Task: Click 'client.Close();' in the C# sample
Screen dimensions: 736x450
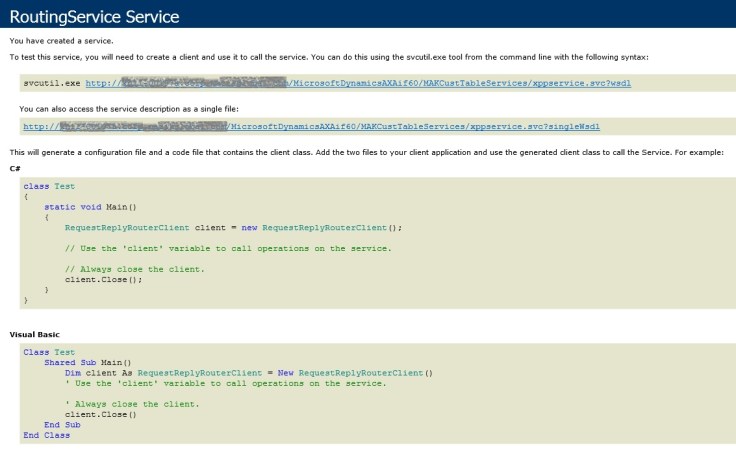Action: tap(104, 279)
